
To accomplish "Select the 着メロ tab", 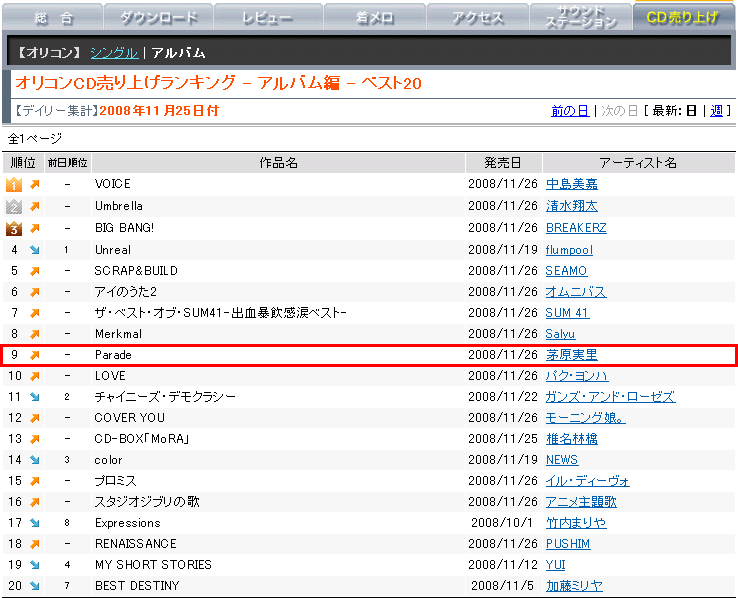I will [x=375, y=17].
